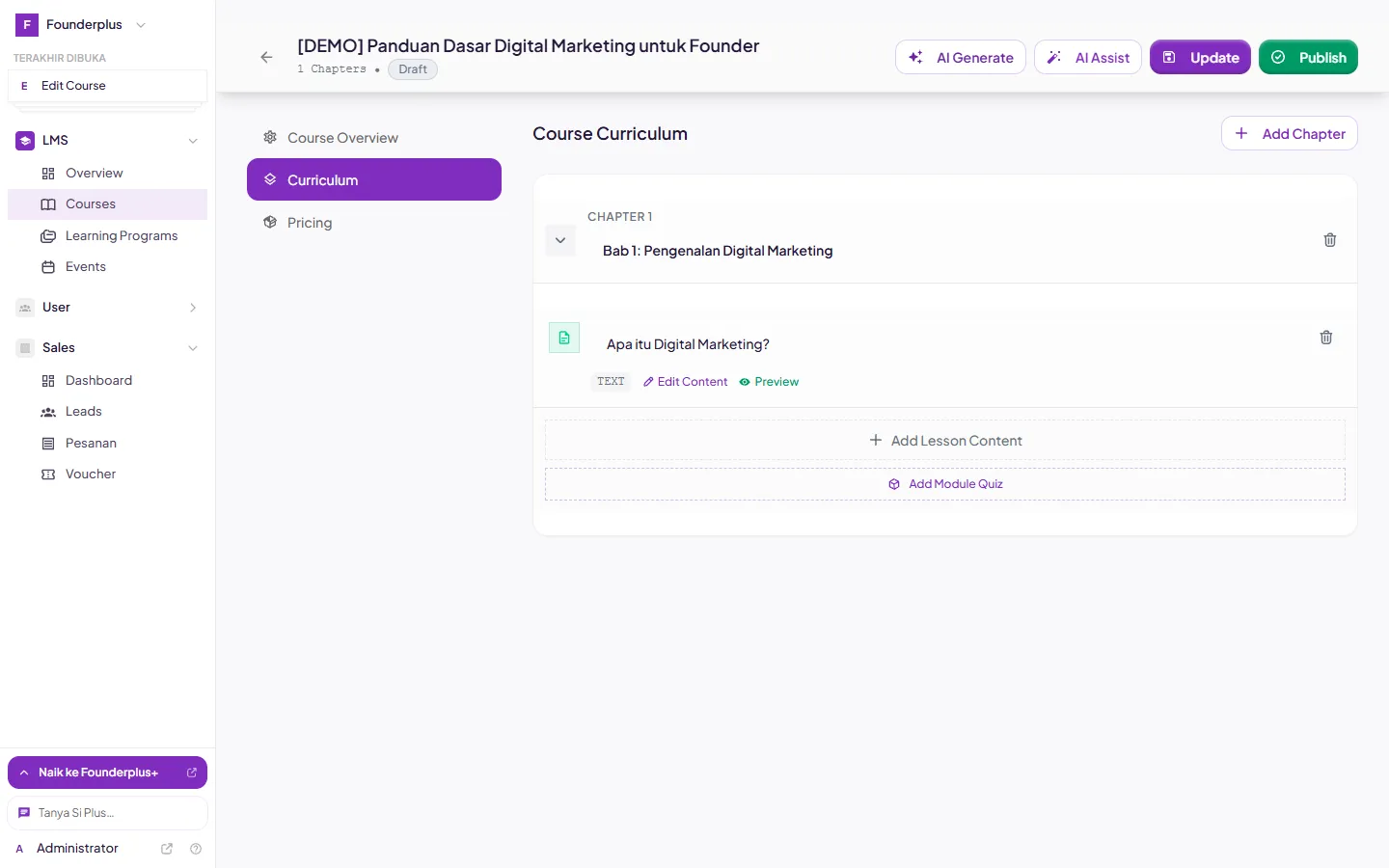Click the Publish button
Screen dimensions: 1389x868
1308,58
